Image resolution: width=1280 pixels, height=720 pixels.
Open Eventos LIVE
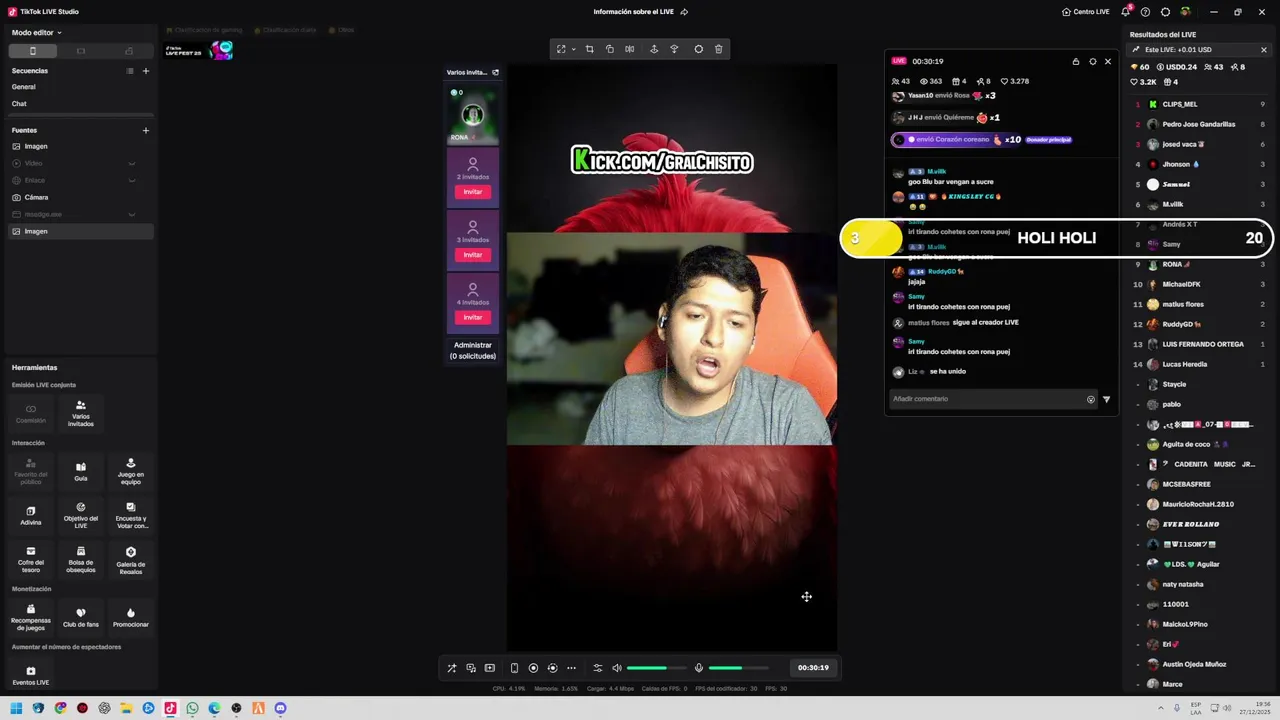pos(31,676)
